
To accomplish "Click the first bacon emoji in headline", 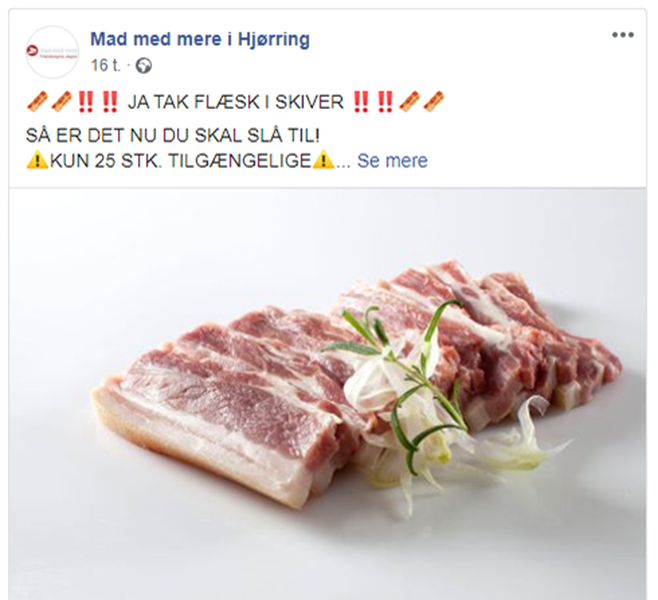I will tap(37, 102).
